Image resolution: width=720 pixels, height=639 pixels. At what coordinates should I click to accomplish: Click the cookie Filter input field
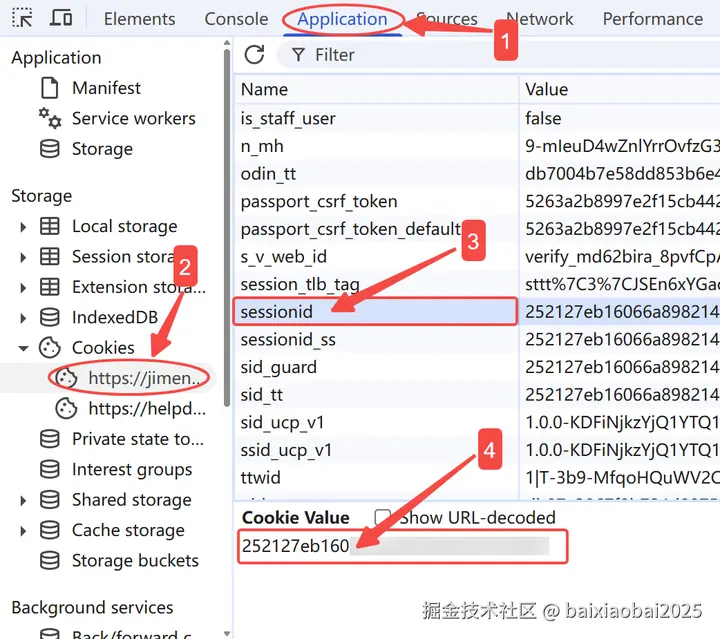point(498,55)
